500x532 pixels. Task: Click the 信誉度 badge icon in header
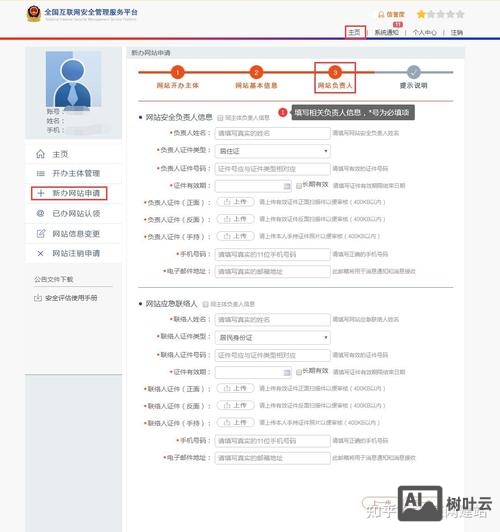[381, 15]
